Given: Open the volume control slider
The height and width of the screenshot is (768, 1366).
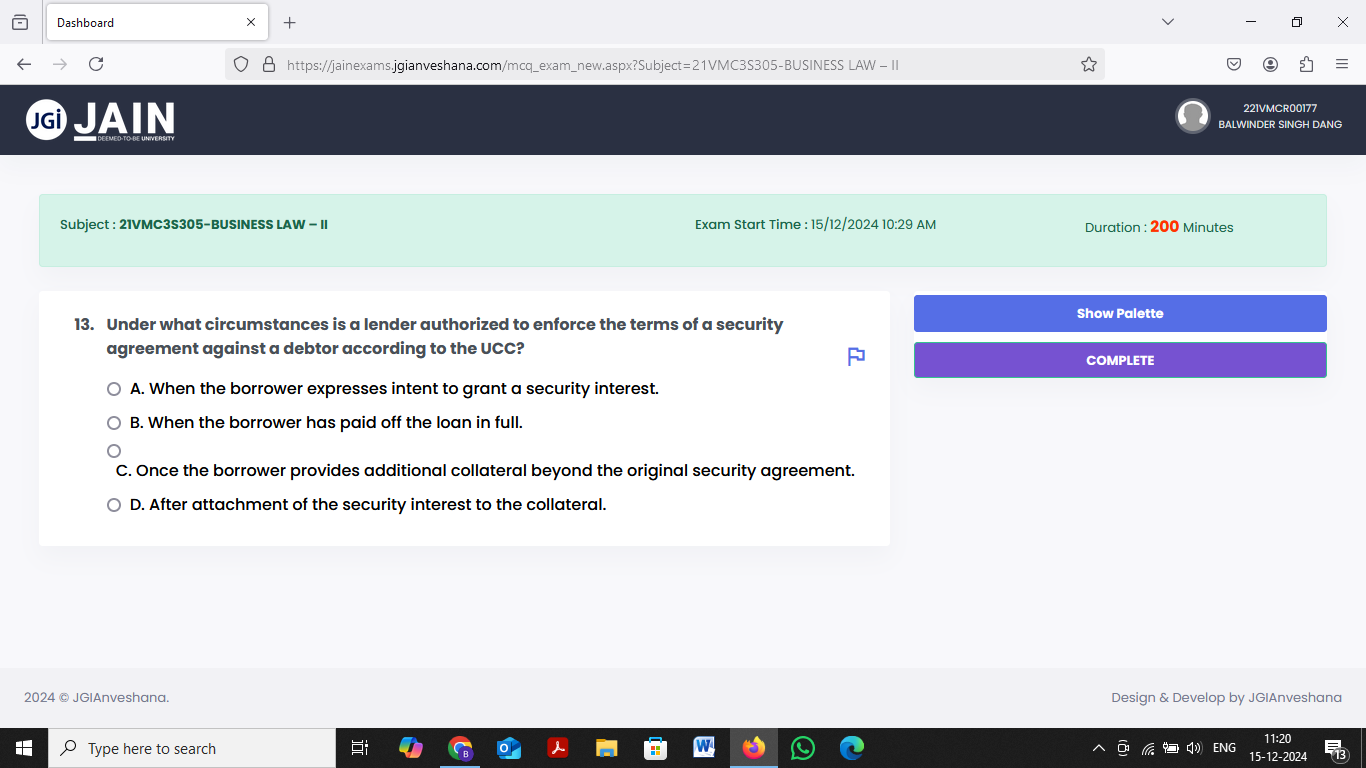Looking at the screenshot, I should point(1193,747).
